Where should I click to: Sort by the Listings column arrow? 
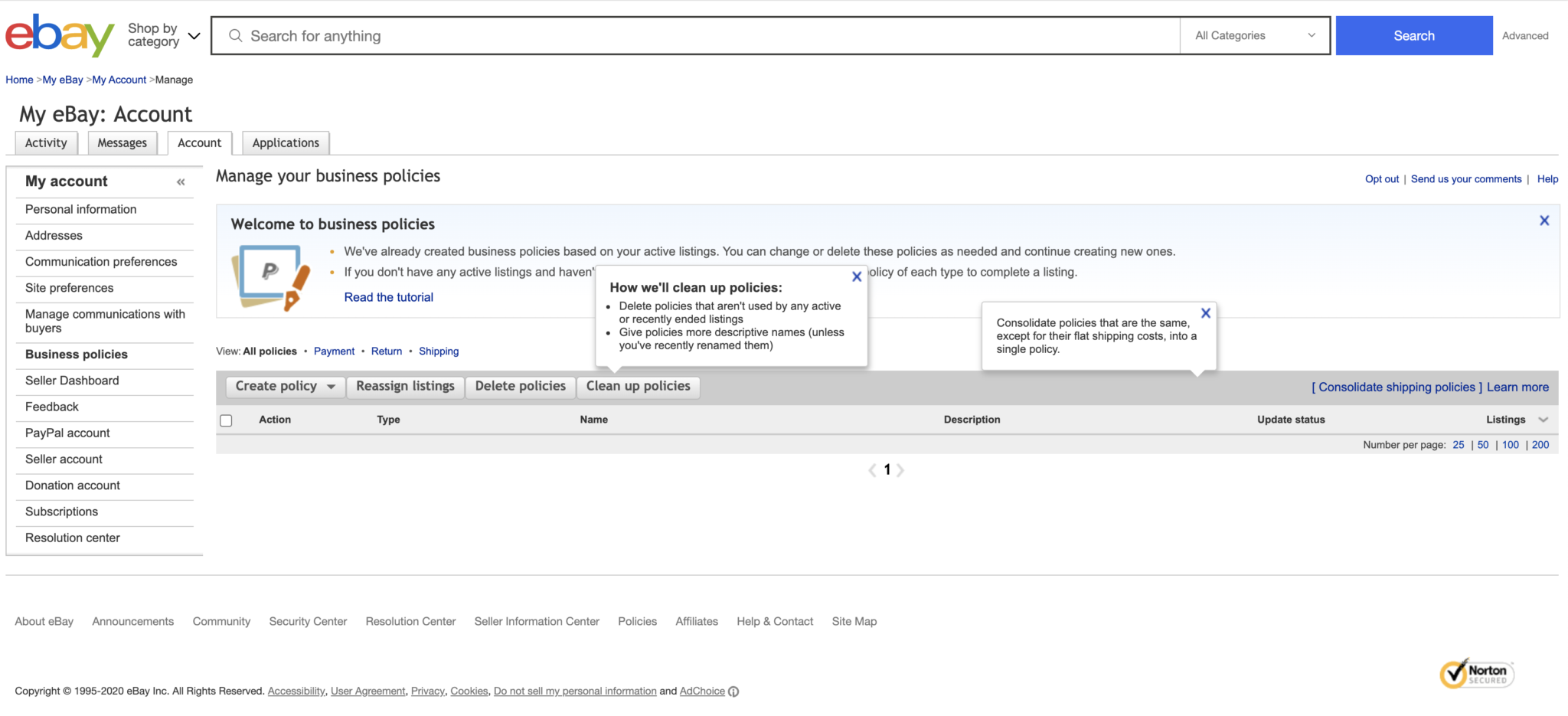tap(1543, 420)
